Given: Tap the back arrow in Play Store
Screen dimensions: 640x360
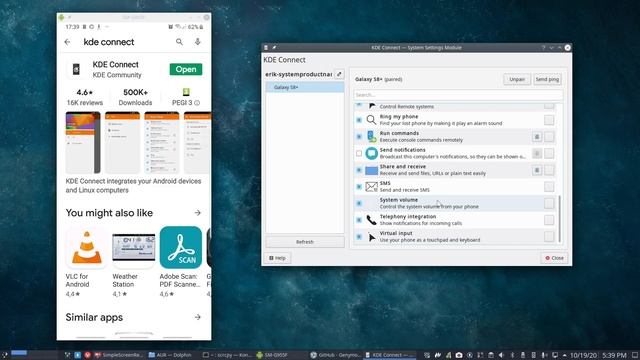Looking at the screenshot, I should [x=67, y=42].
